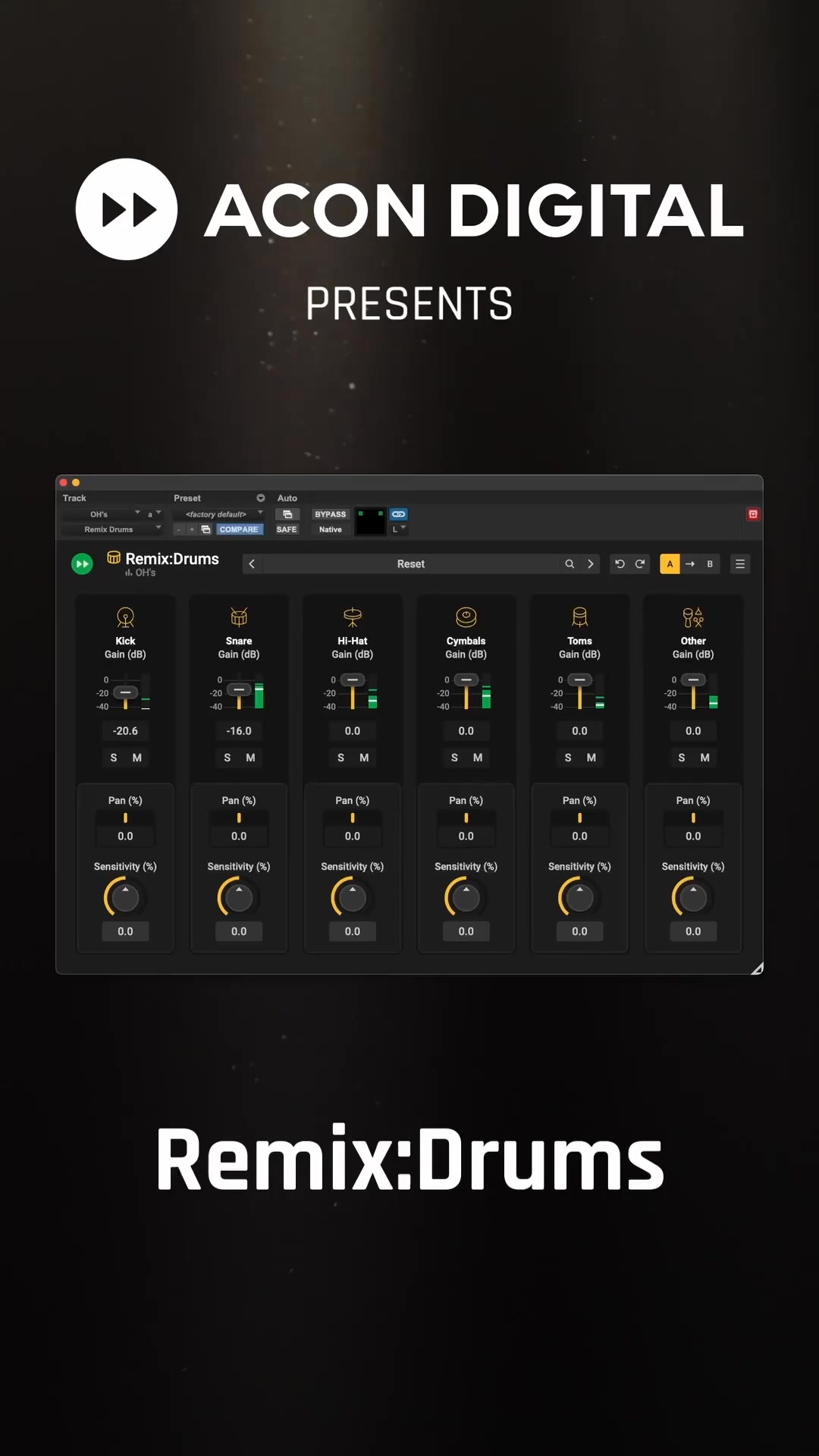Viewport: 819px width, 1456px height.
Task: Open the preset search magnifier
Action: pyautogui.click(x=570, y=563)
